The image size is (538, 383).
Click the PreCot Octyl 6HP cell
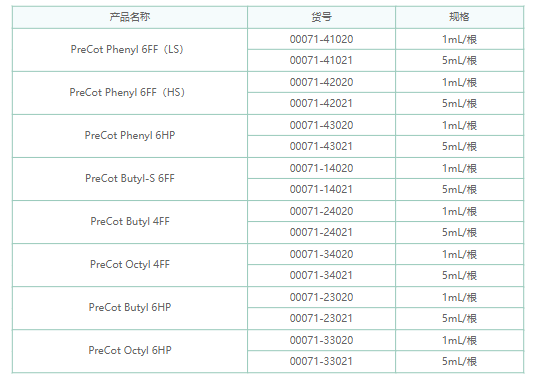tap(130, 350)
